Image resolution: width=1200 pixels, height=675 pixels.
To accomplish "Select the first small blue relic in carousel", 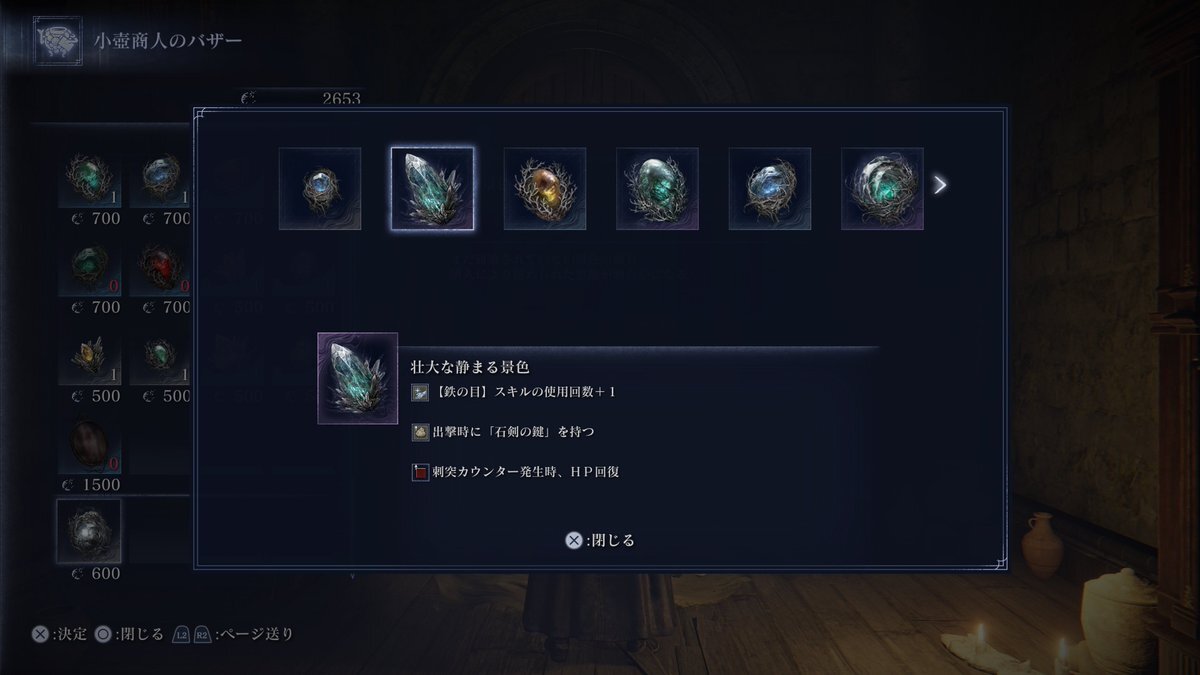I will point(320,189).
